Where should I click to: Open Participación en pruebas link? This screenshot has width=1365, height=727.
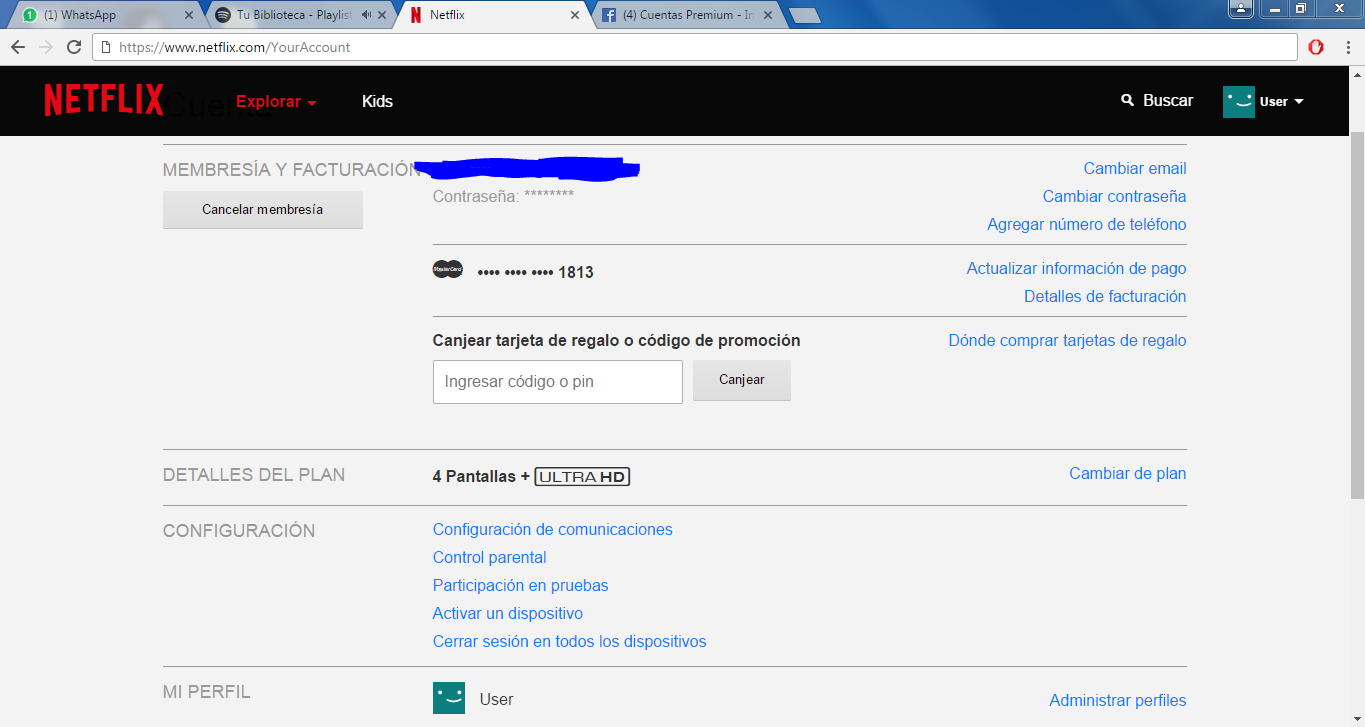(521, 586)
